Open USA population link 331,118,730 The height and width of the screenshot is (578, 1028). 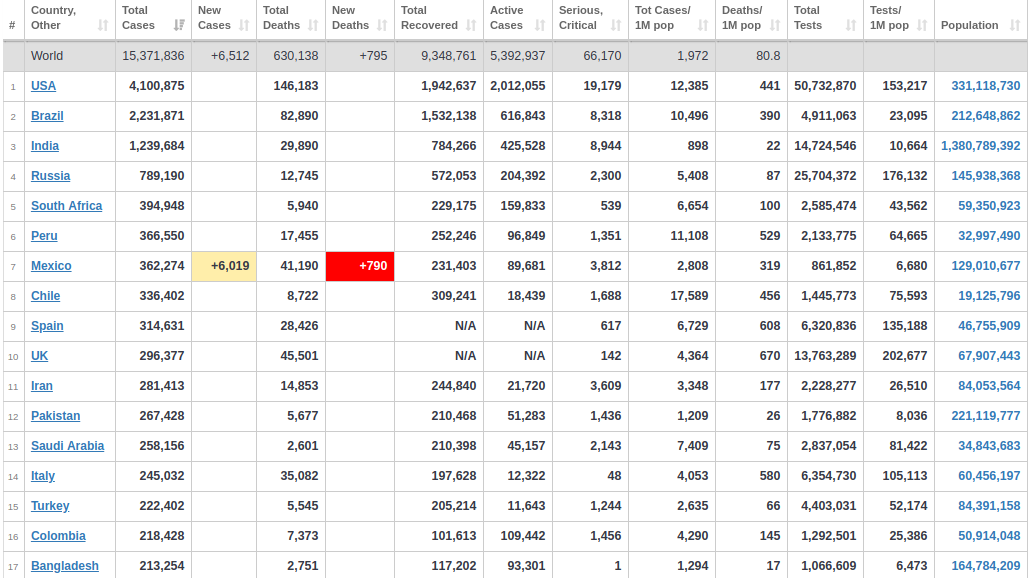(x=985, y=86)
